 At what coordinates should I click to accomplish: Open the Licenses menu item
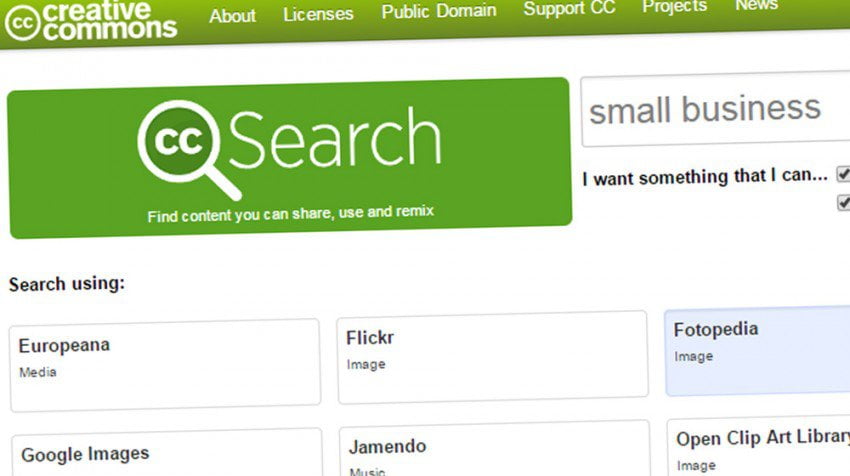coord(318,14)
